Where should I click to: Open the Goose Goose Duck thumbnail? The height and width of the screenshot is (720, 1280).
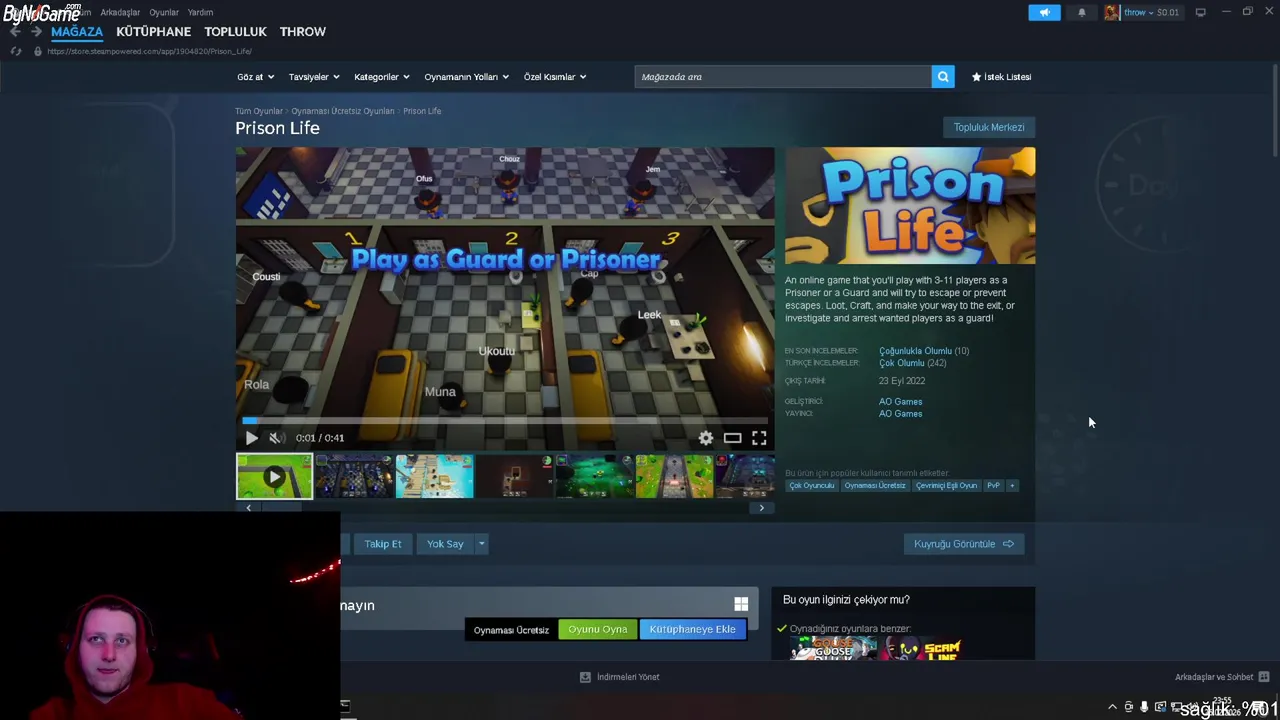pos(833,649)
